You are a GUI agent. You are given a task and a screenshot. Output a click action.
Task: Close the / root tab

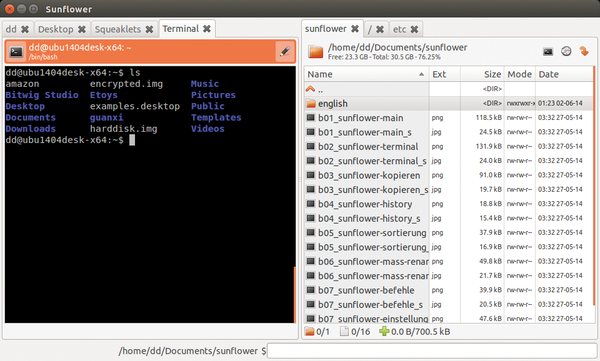click(380, 29)
